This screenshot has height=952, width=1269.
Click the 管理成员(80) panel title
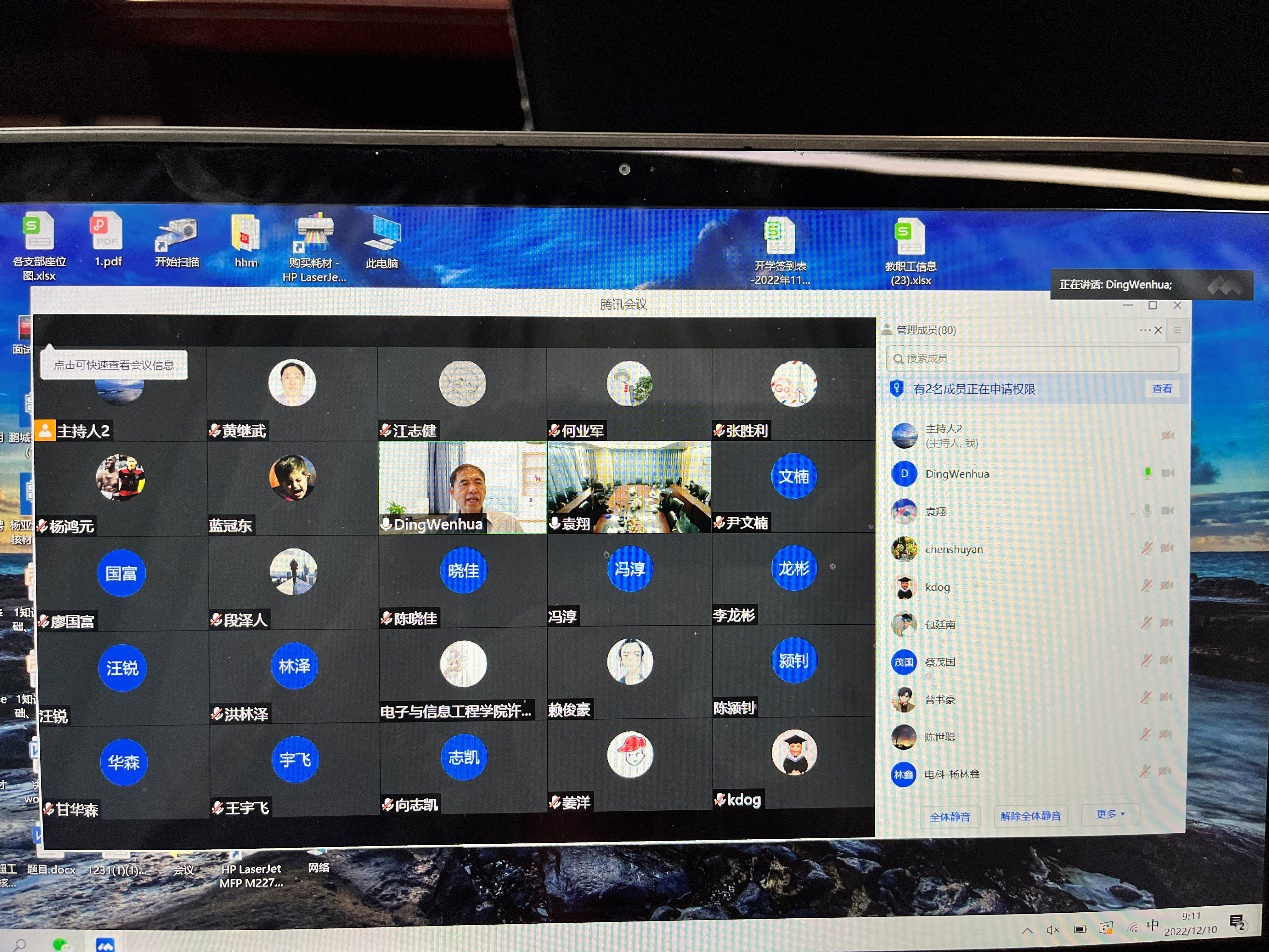[925, 330]
